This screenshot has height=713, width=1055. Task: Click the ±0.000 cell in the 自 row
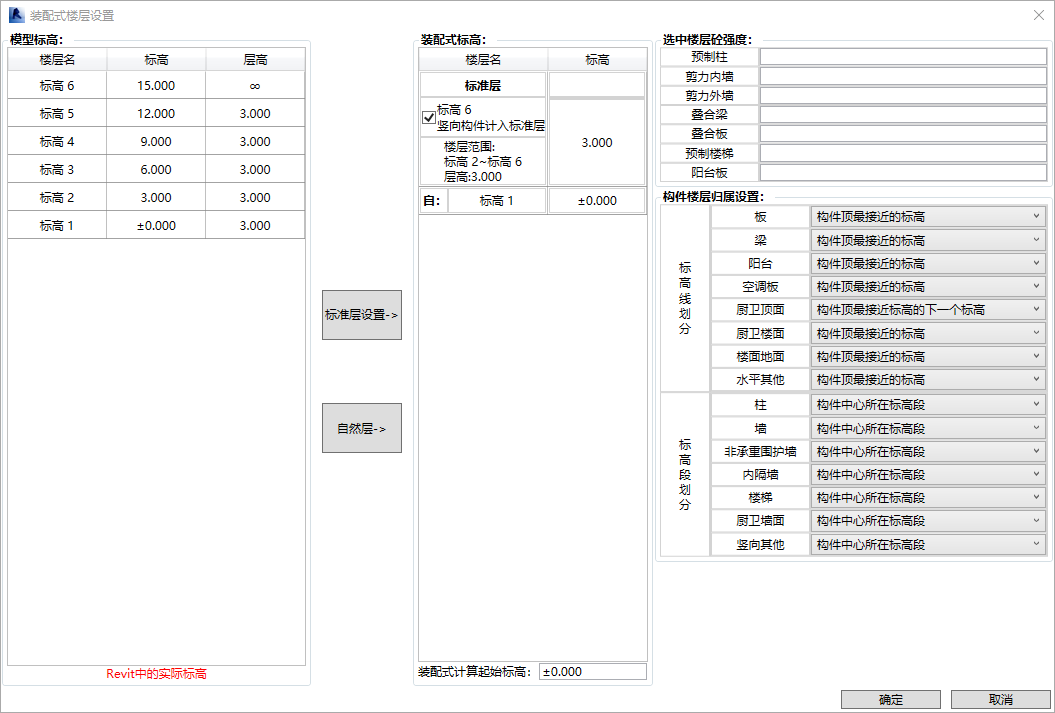click(597, 200)
